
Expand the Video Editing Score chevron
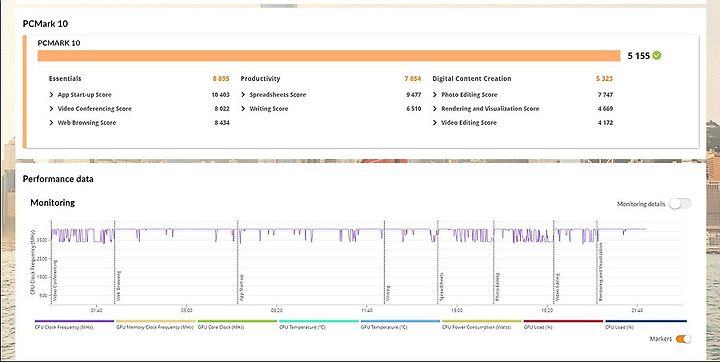point(435,123)
